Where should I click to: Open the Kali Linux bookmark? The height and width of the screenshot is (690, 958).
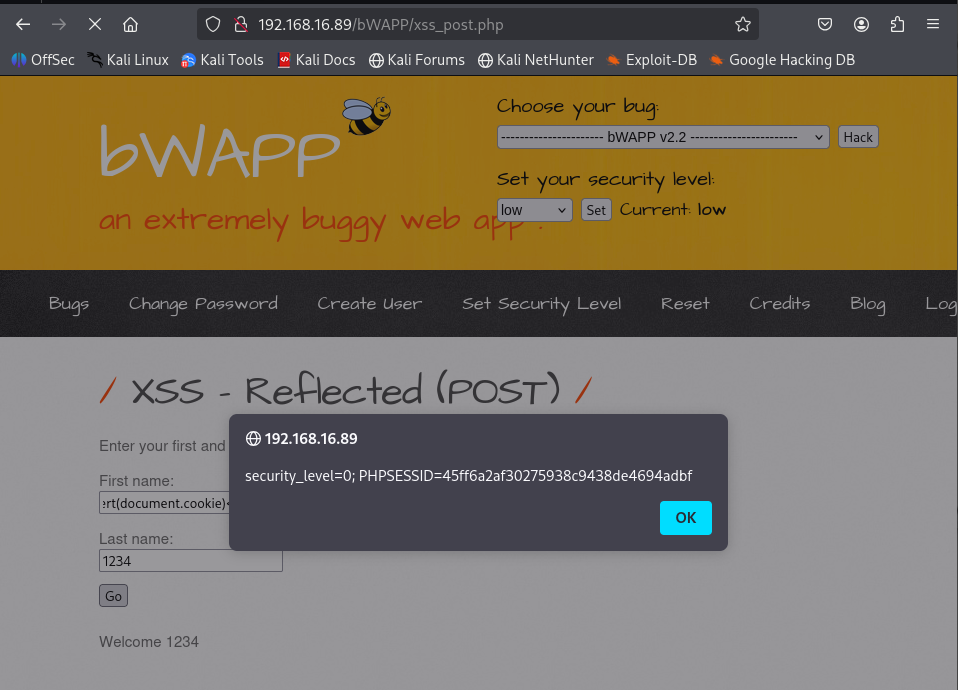128,60
